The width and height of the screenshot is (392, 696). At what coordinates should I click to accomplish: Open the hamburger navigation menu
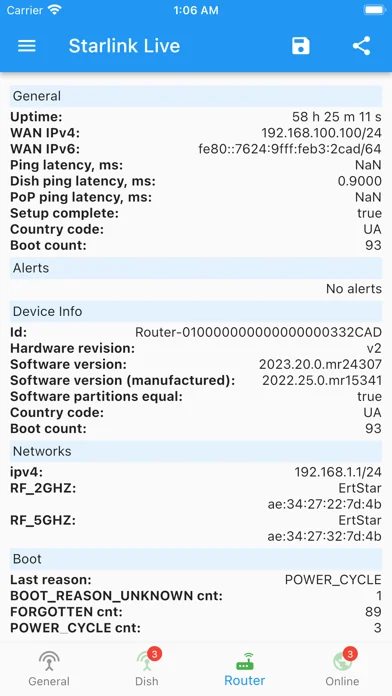(x=27, y=46)
